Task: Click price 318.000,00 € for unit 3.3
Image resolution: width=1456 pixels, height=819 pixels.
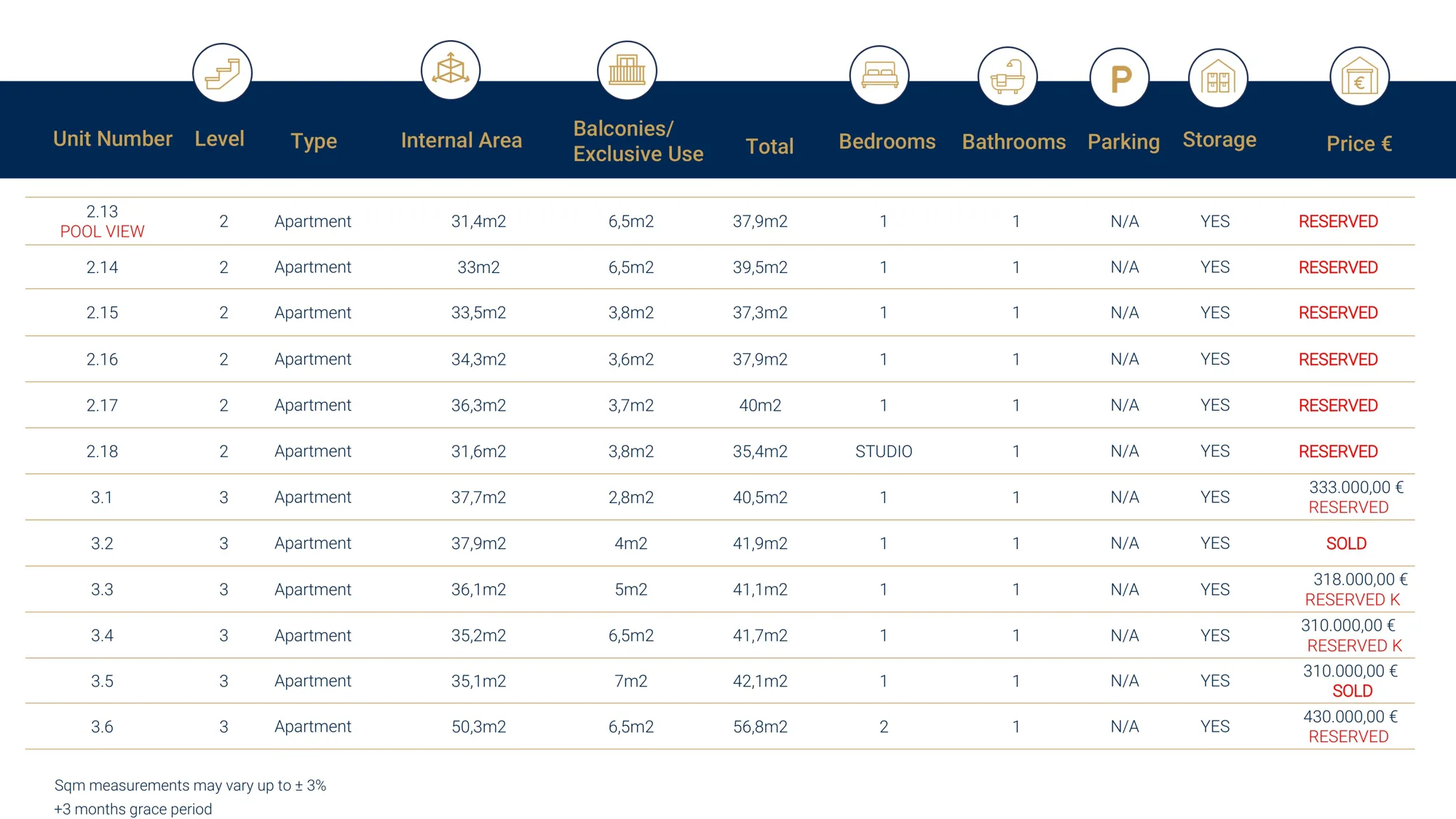Action: click(x=1360, y=579)
